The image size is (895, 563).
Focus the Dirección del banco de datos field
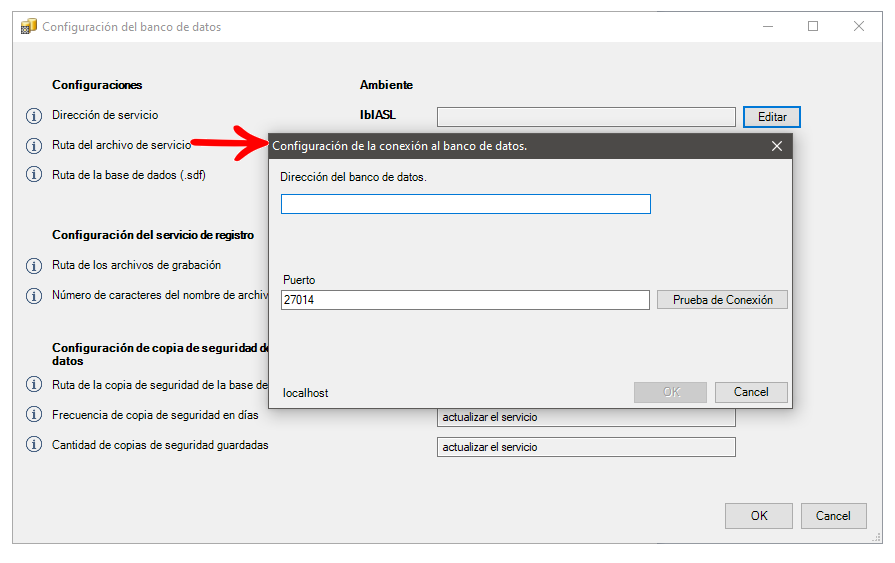(465, 204)
